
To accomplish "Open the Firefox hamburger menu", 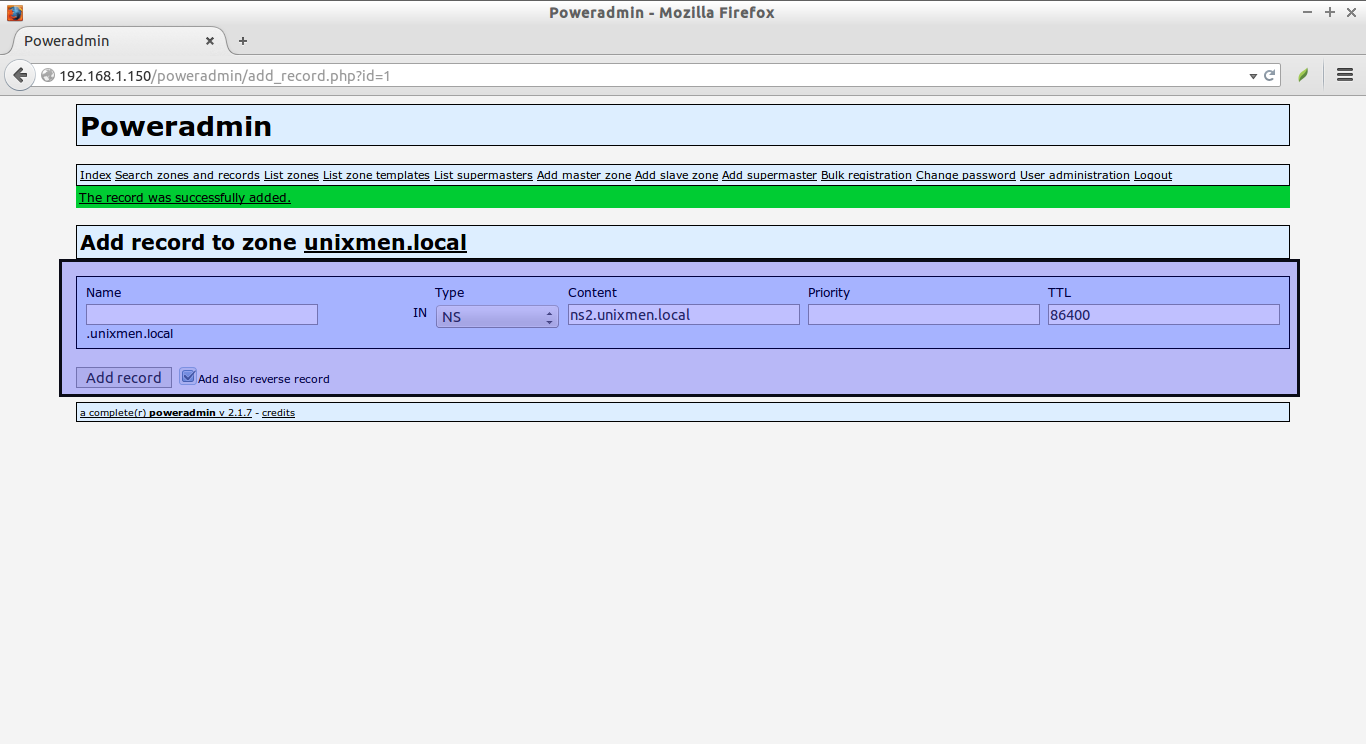I will [x=1345, y=75].
